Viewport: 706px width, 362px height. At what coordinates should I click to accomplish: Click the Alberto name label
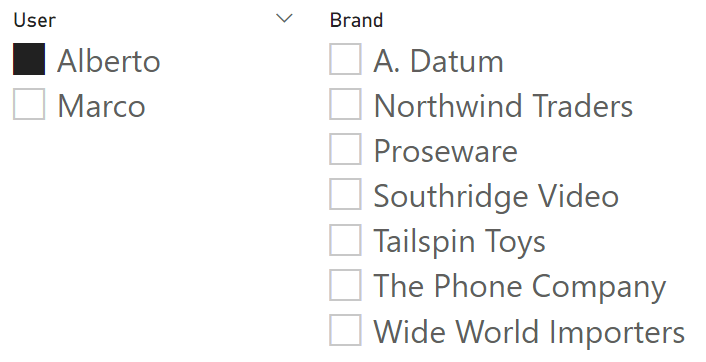(x=109, y=61)
